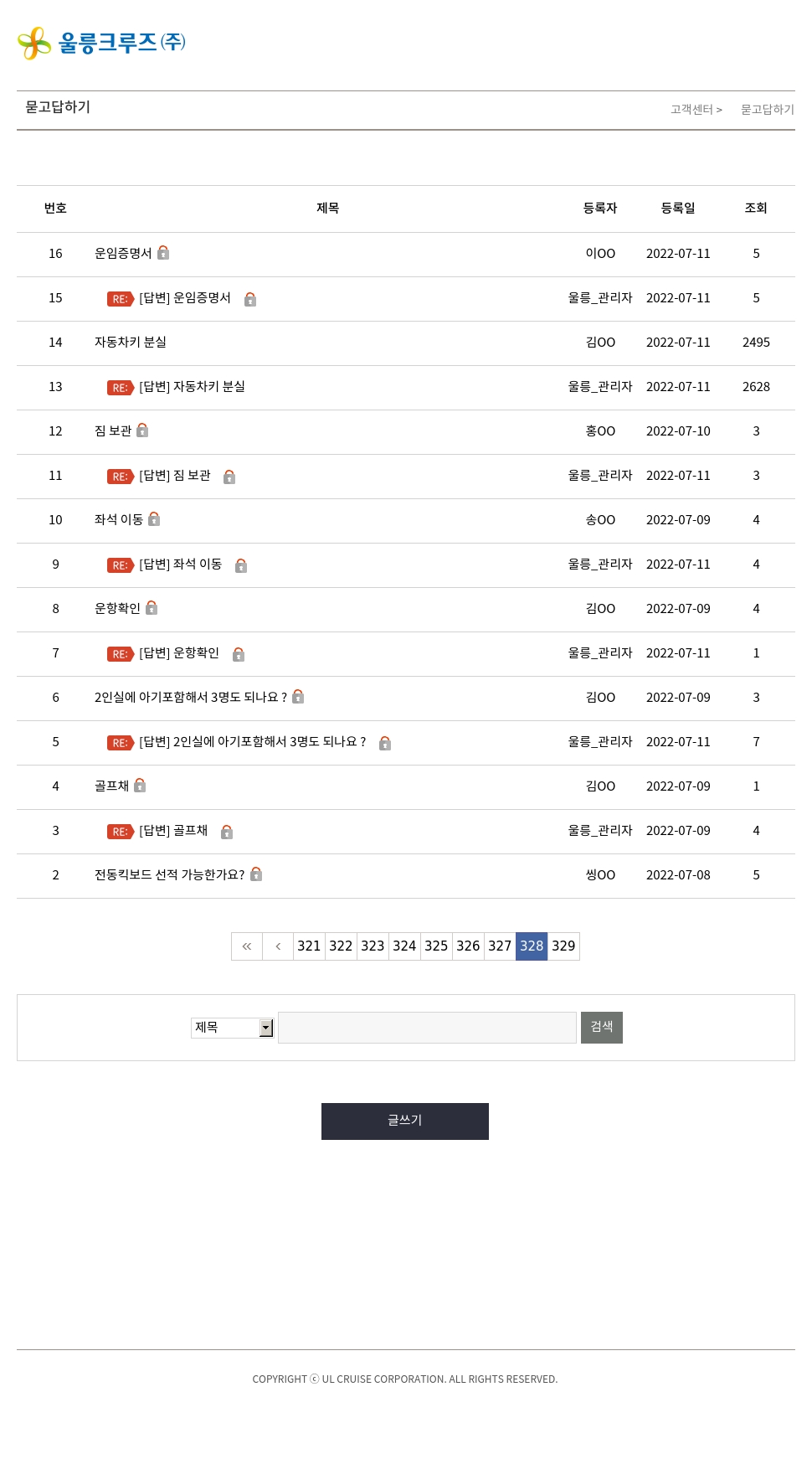Viewport: 812px width, 1459px height.
Task: Select page 321 in pagination
Action: [x=309, y=946]
